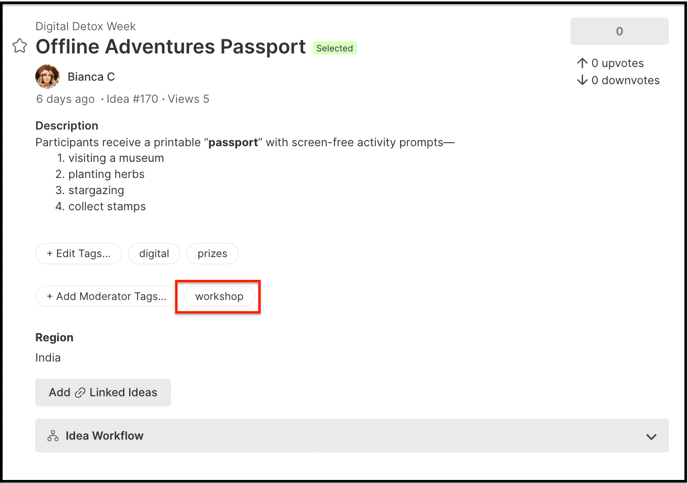Click the 0 upvotes text
This screenshot has height=484, width=688.
click(x=617, y=63)
